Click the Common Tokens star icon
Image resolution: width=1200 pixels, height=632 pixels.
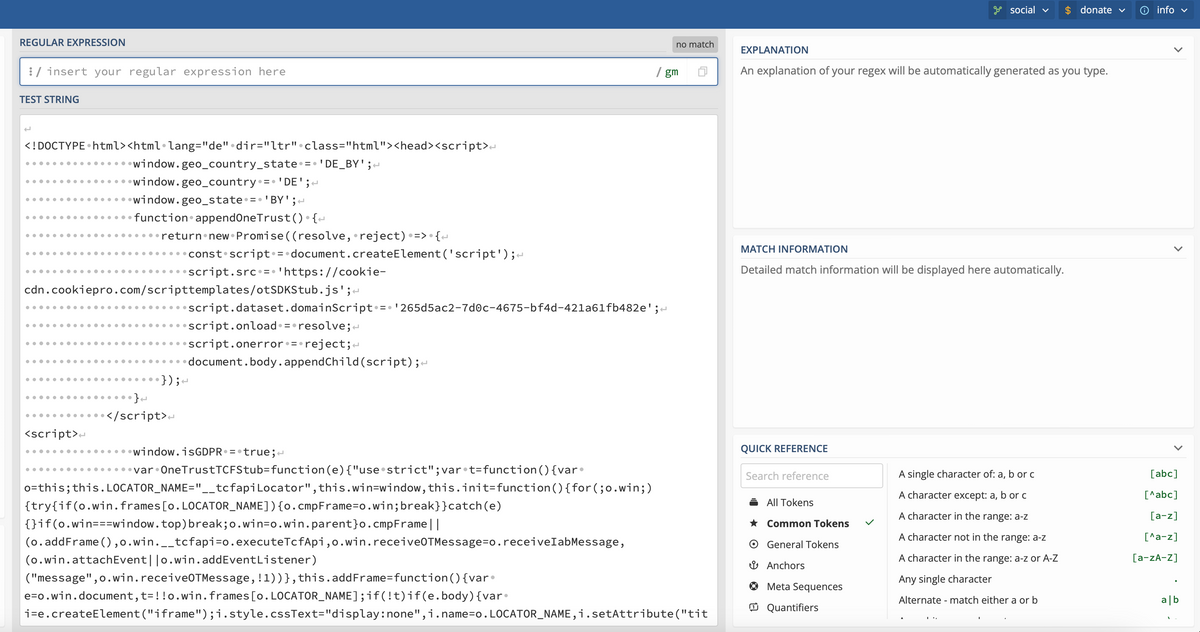pyautogui.click(x=753, y=524)
